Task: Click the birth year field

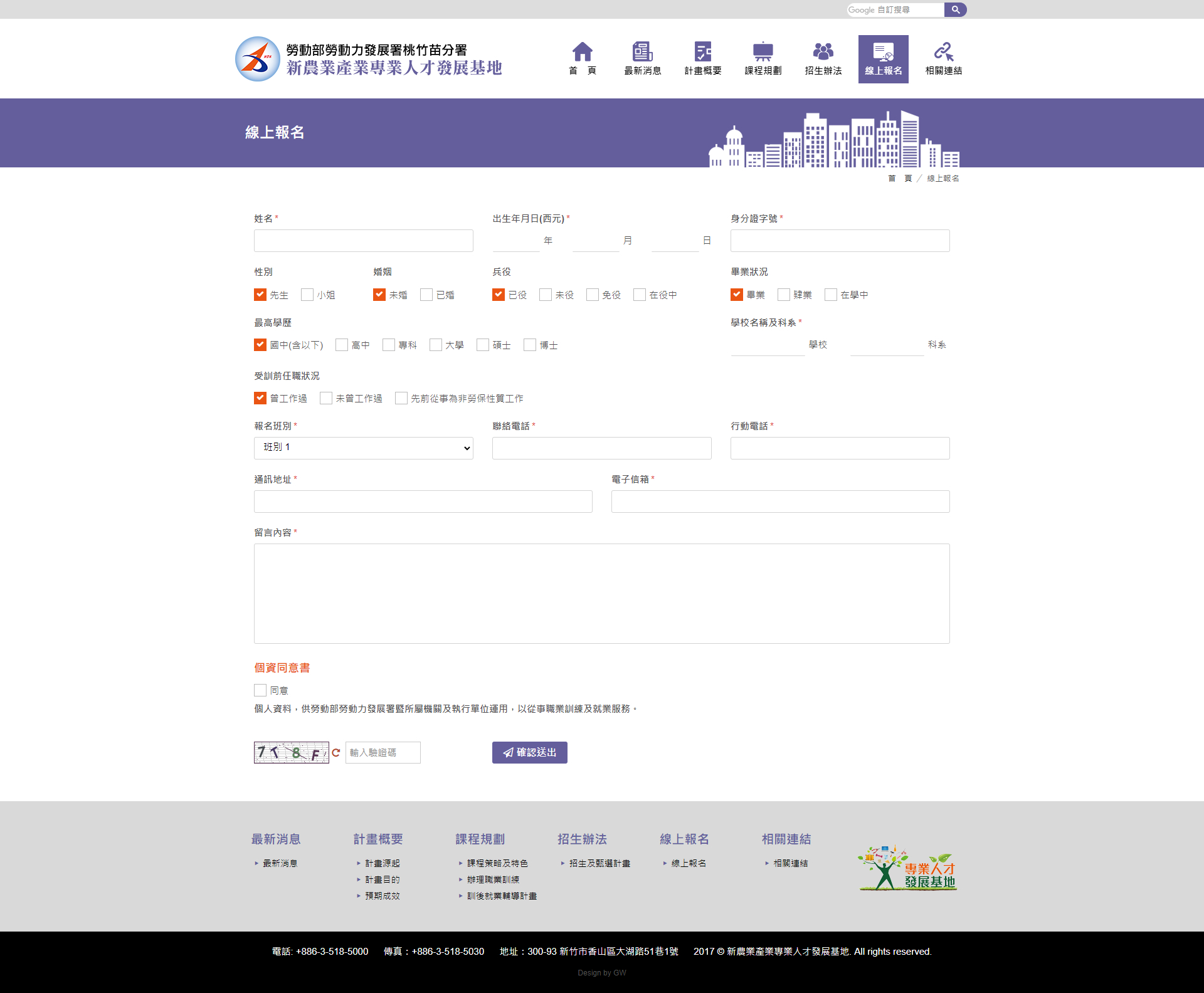Action: (x=516, y=241)
